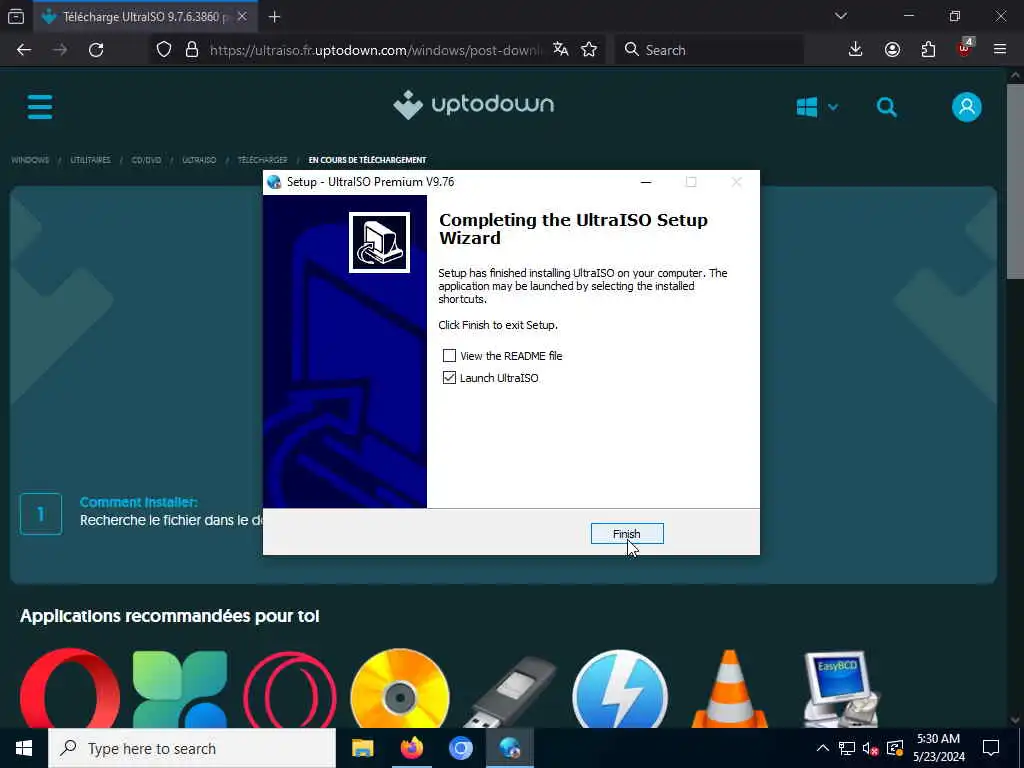Image resolution: width=1024 pixels, height=768 pixels.
Task: Open the tracking protection shield icon
Action: coord(164,50)
